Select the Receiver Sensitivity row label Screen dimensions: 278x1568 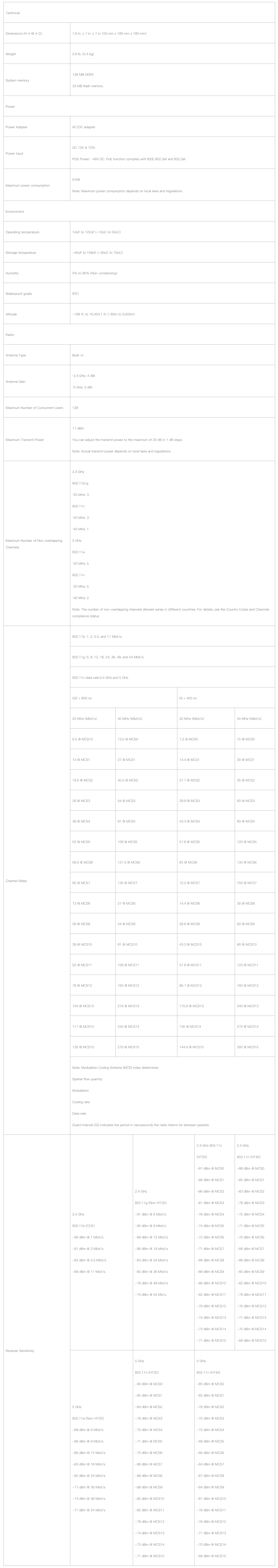20,1351
